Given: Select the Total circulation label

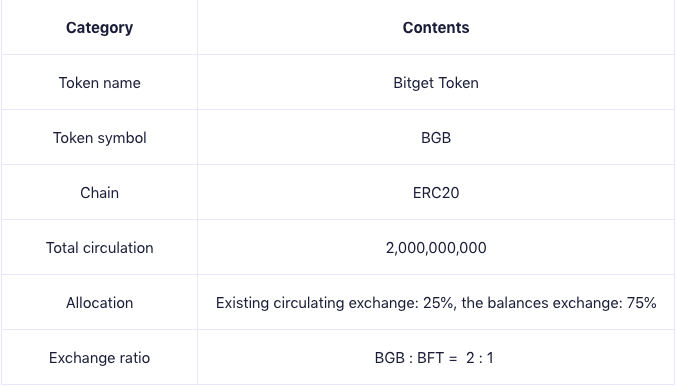Looking at the screenshot, I should pos(100,248).
